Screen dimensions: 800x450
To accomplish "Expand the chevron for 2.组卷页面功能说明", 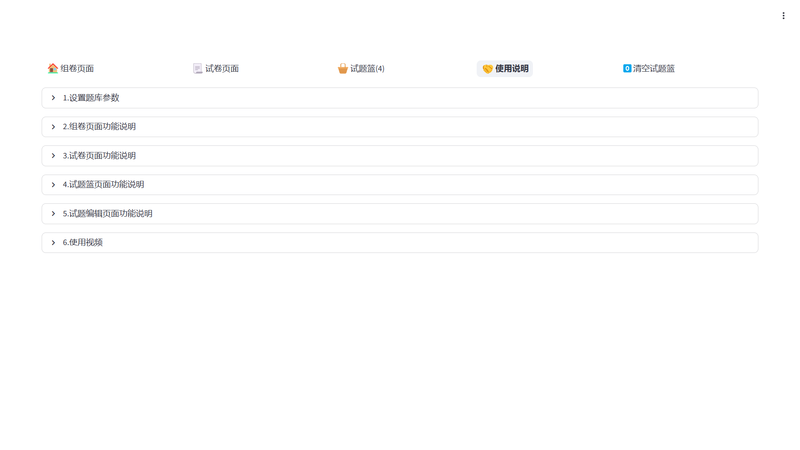I will click(53, 127).
